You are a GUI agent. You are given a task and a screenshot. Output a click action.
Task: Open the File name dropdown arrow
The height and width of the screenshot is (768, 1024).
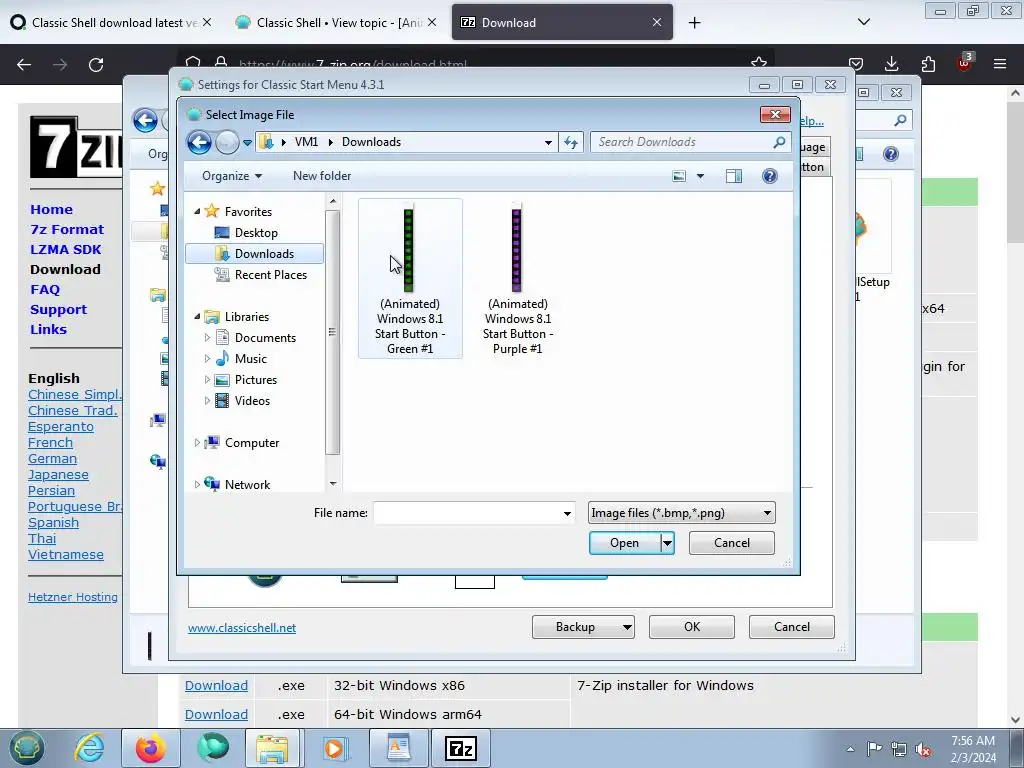pyautogui.click(x=567, y=513)
